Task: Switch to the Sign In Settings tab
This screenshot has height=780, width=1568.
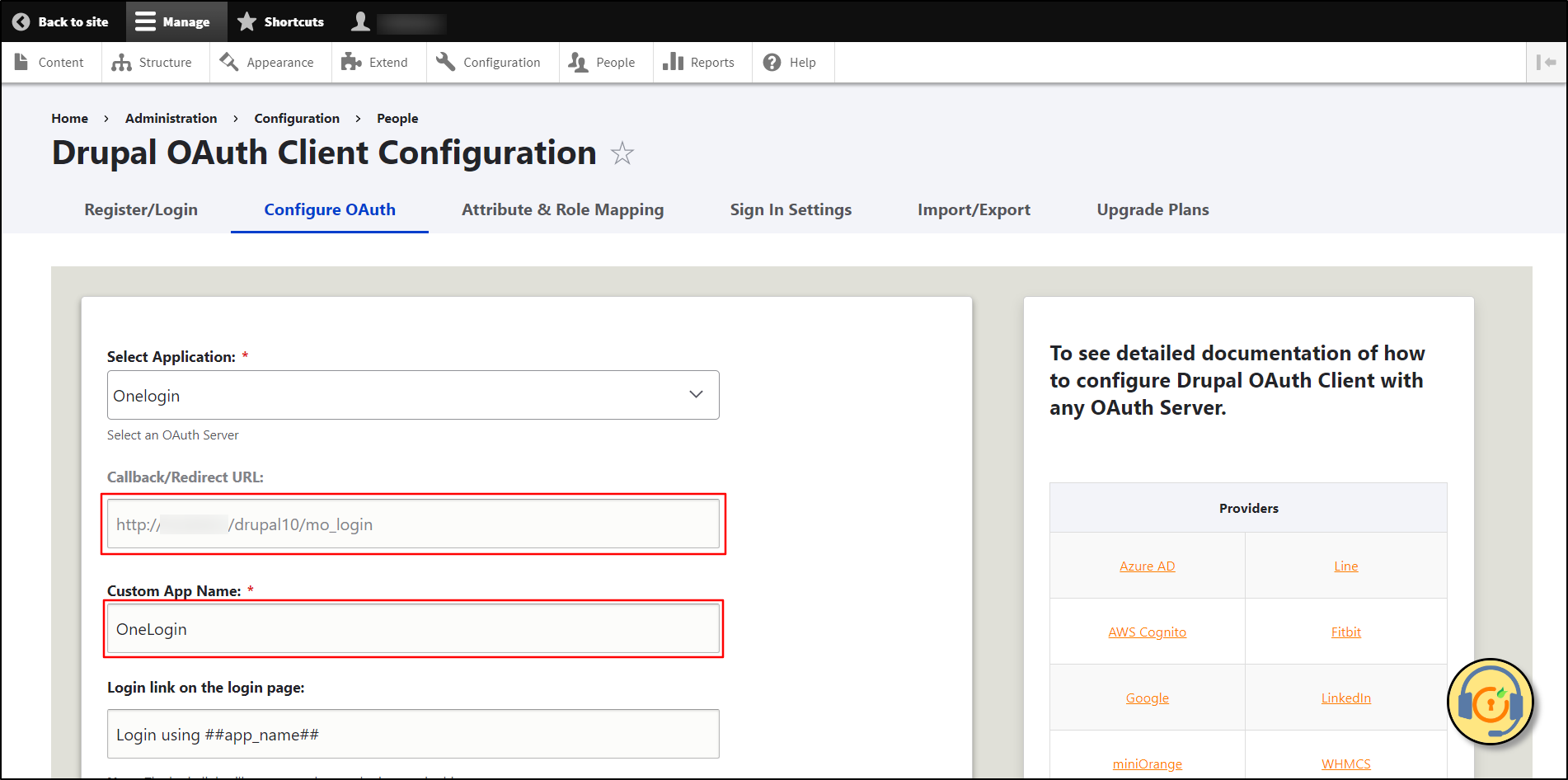Action: pyautogui.click(x=791, y=209)
